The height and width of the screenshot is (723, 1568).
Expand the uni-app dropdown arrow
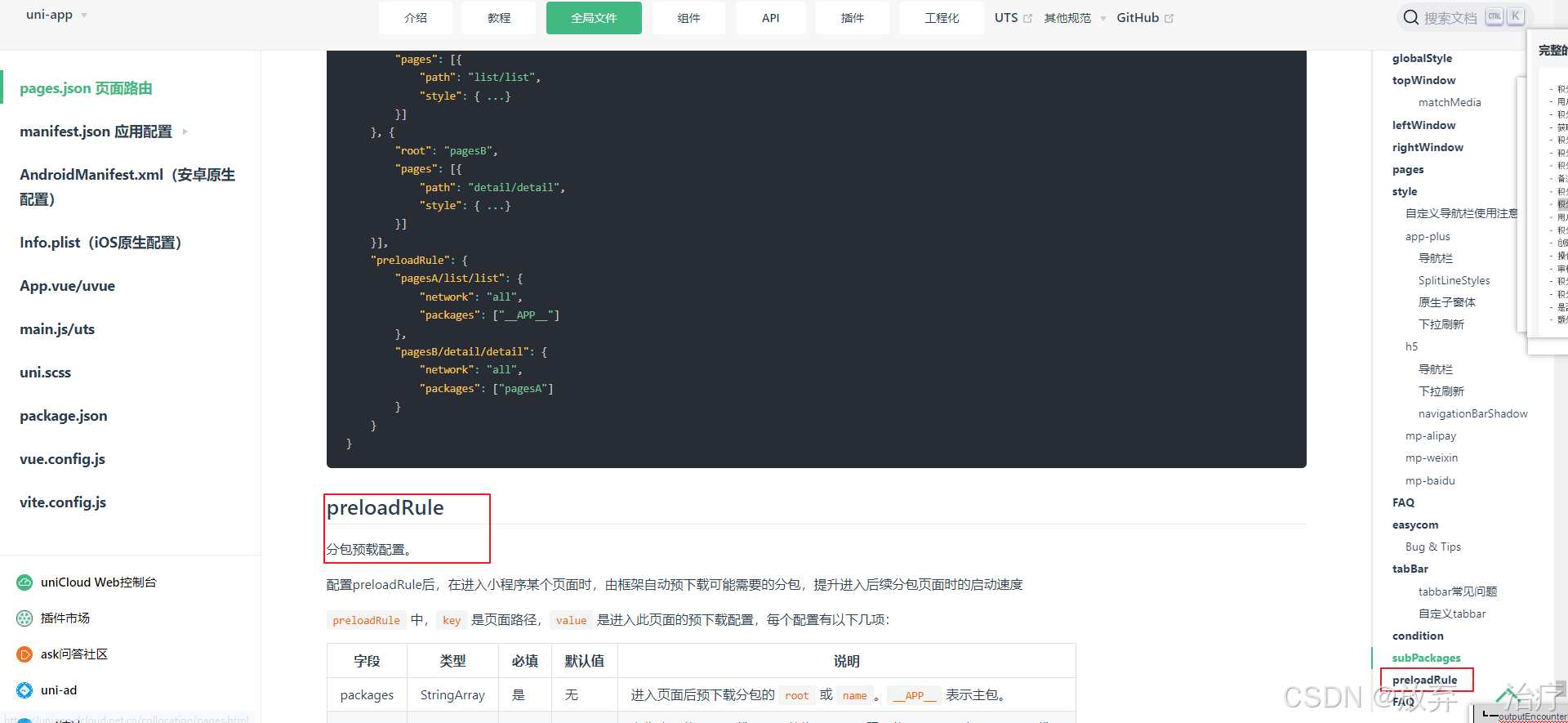click(x=84, y=16)
